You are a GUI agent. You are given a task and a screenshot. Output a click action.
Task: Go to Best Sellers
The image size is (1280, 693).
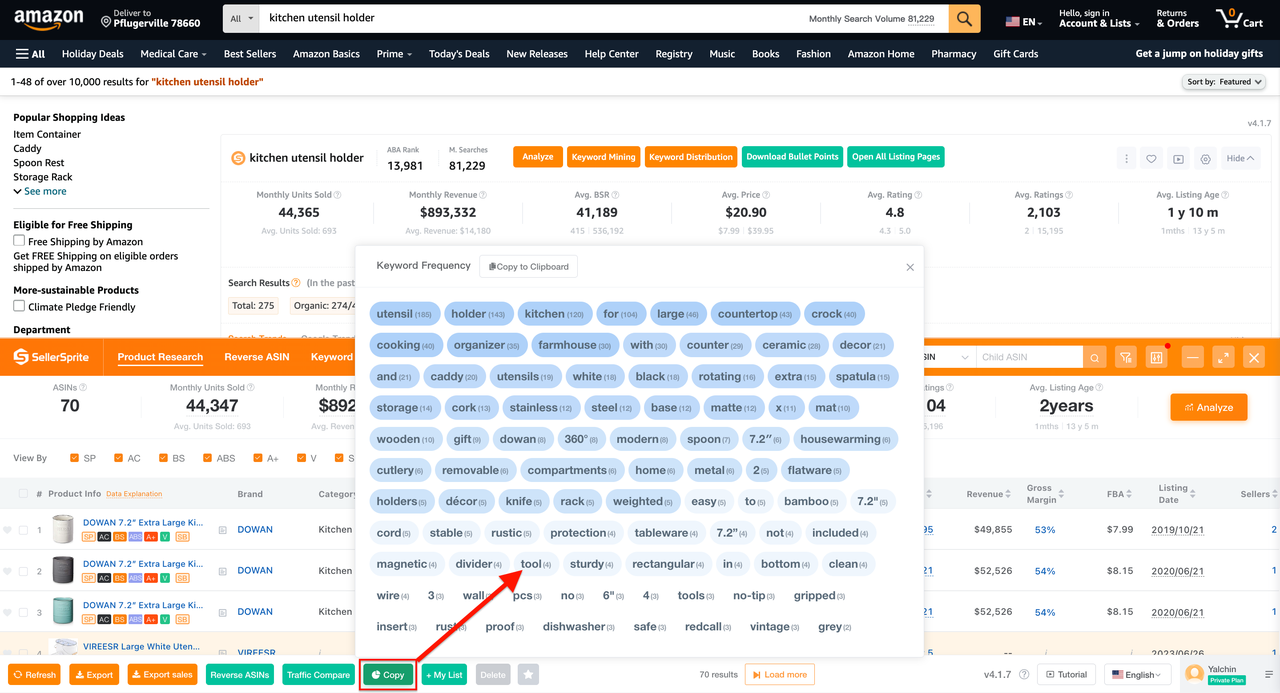click(250, 54)
